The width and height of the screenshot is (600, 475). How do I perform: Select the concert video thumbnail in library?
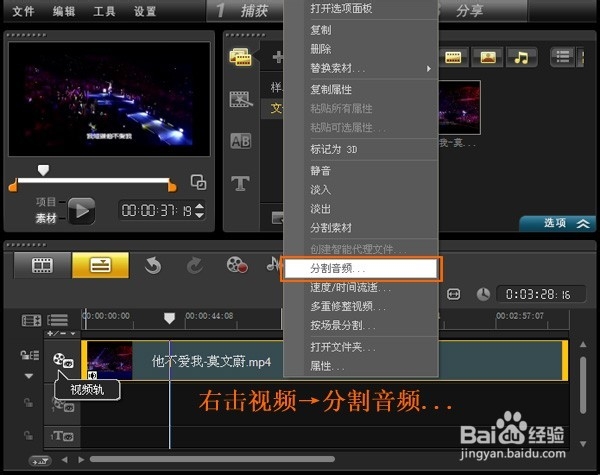pos(459,107)
